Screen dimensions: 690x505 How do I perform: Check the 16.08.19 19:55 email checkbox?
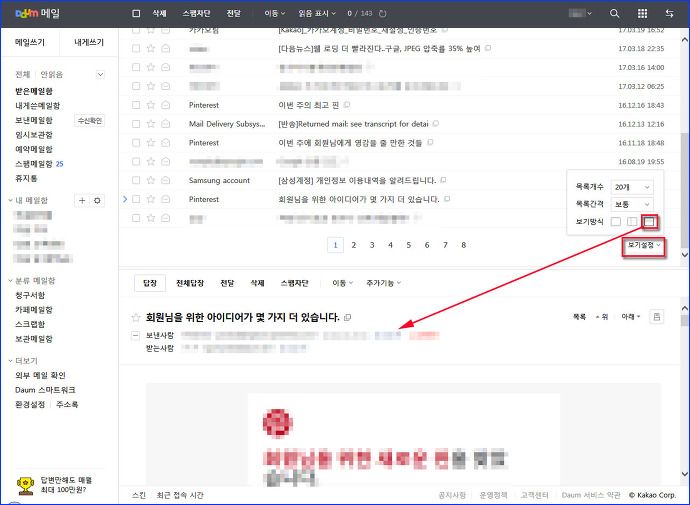point(136,162)
